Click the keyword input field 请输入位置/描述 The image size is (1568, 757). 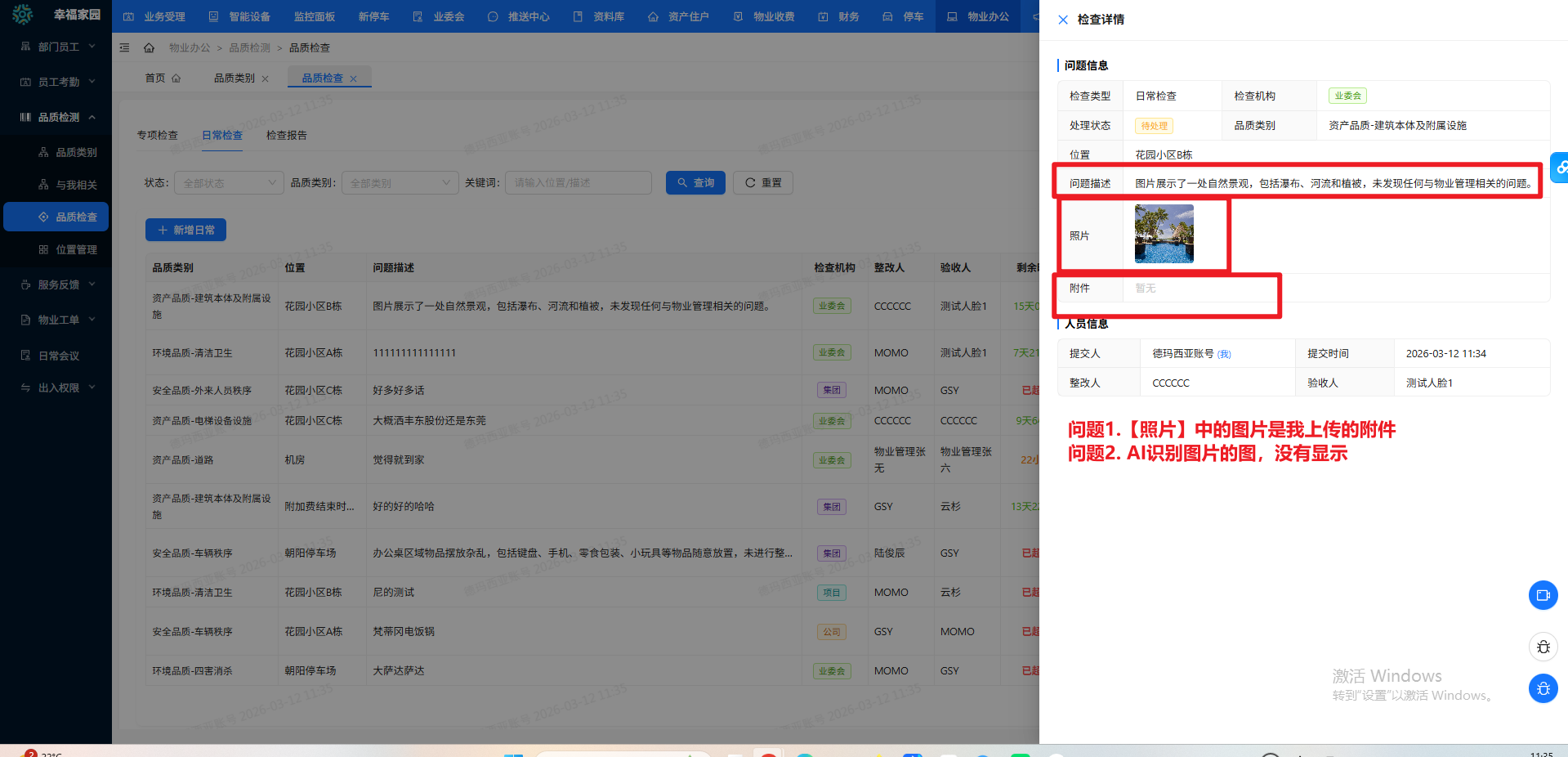[x=578, y=182]
